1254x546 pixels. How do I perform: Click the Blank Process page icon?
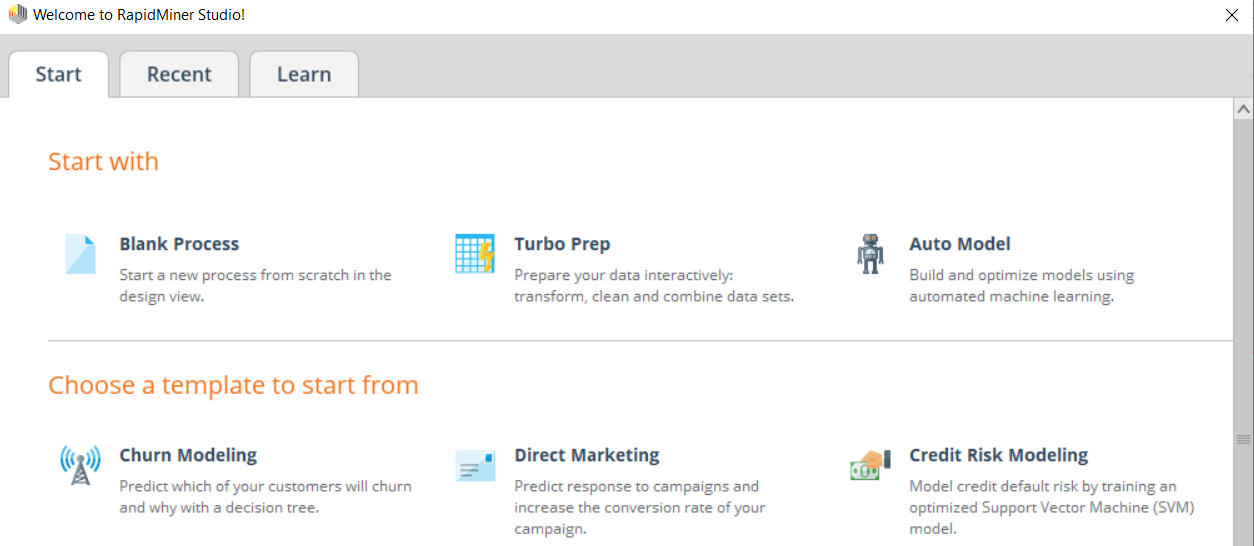tap(80, 254)
